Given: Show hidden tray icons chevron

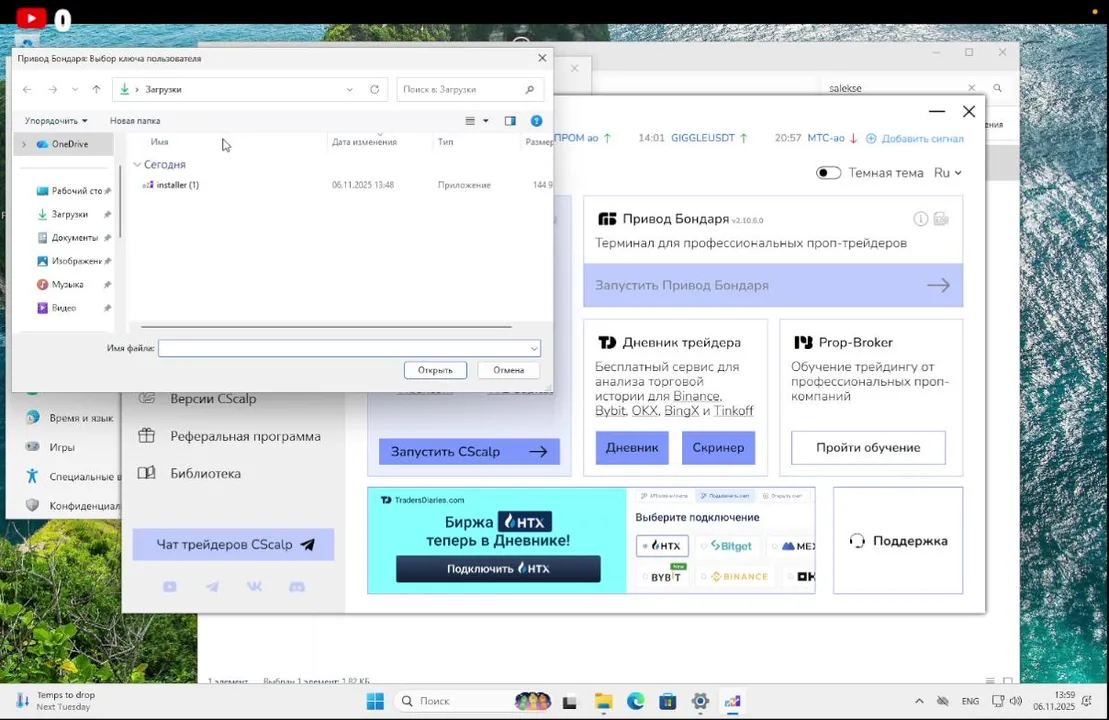Looking at the screenshot, I should [919, 701].
